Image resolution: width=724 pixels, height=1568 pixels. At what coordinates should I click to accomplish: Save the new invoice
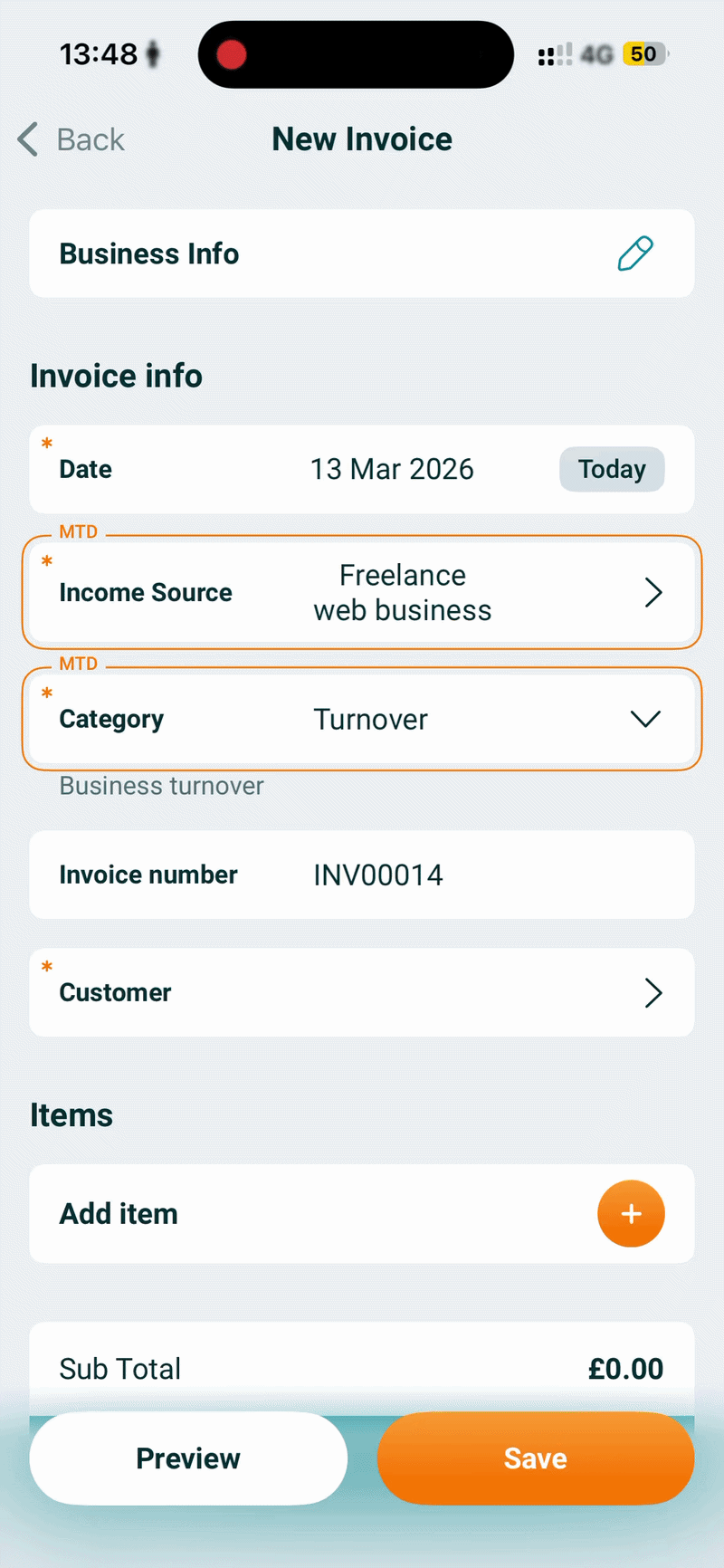(536, 1458)
